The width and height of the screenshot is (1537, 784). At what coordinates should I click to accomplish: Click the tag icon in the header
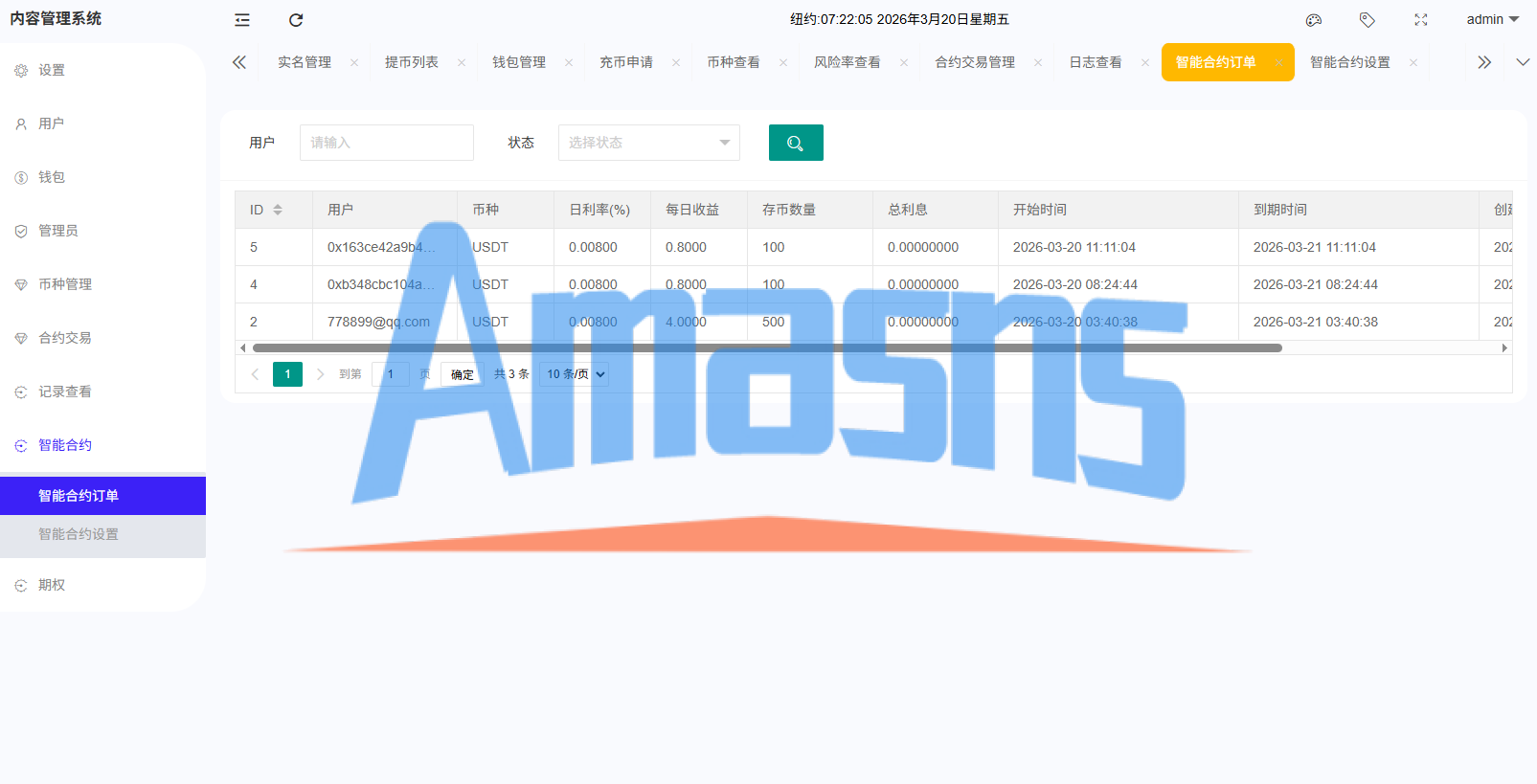pos(1367,20)
